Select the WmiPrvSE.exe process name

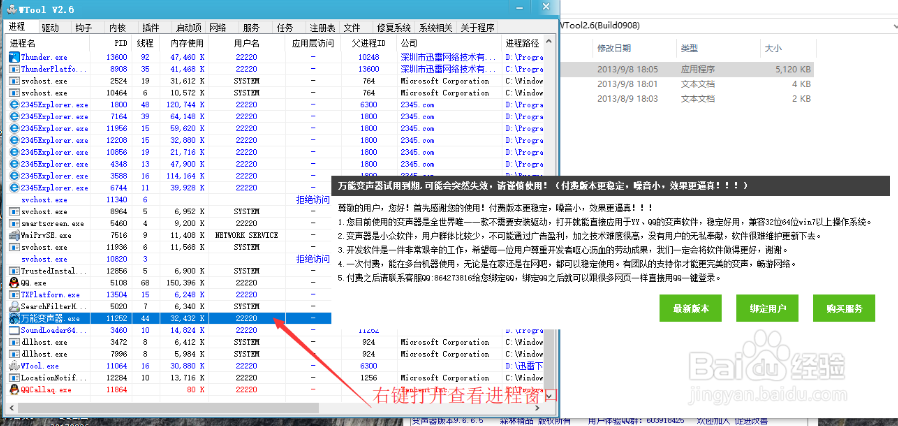(46, 235)
